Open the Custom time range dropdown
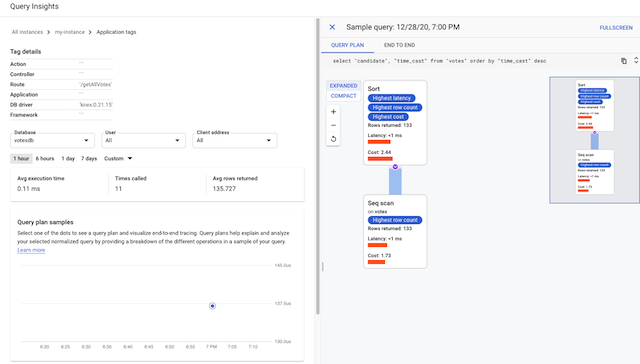This screenshot has height=364, width=640. [118, 158]
